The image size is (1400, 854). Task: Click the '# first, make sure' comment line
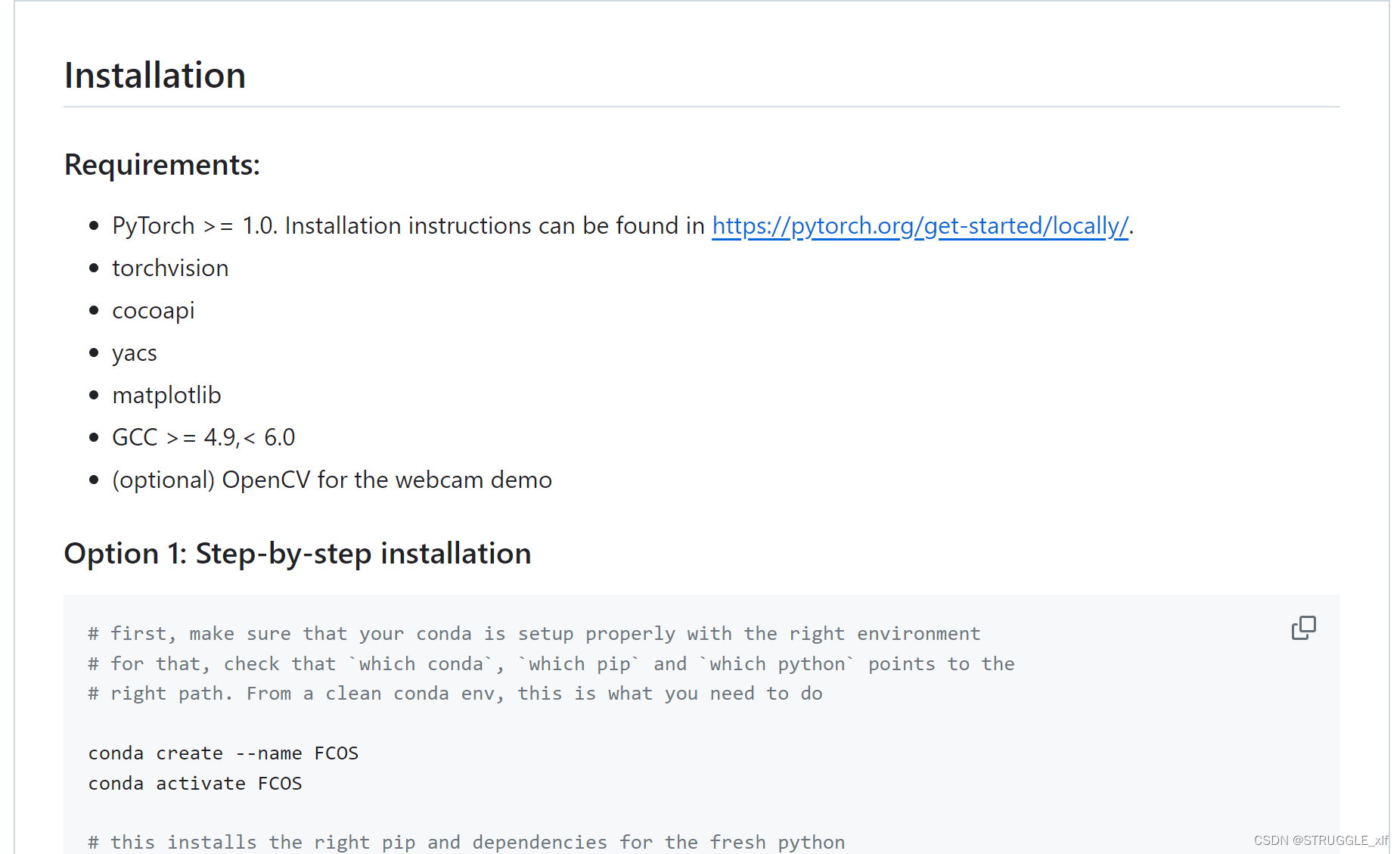pos(534,634)
